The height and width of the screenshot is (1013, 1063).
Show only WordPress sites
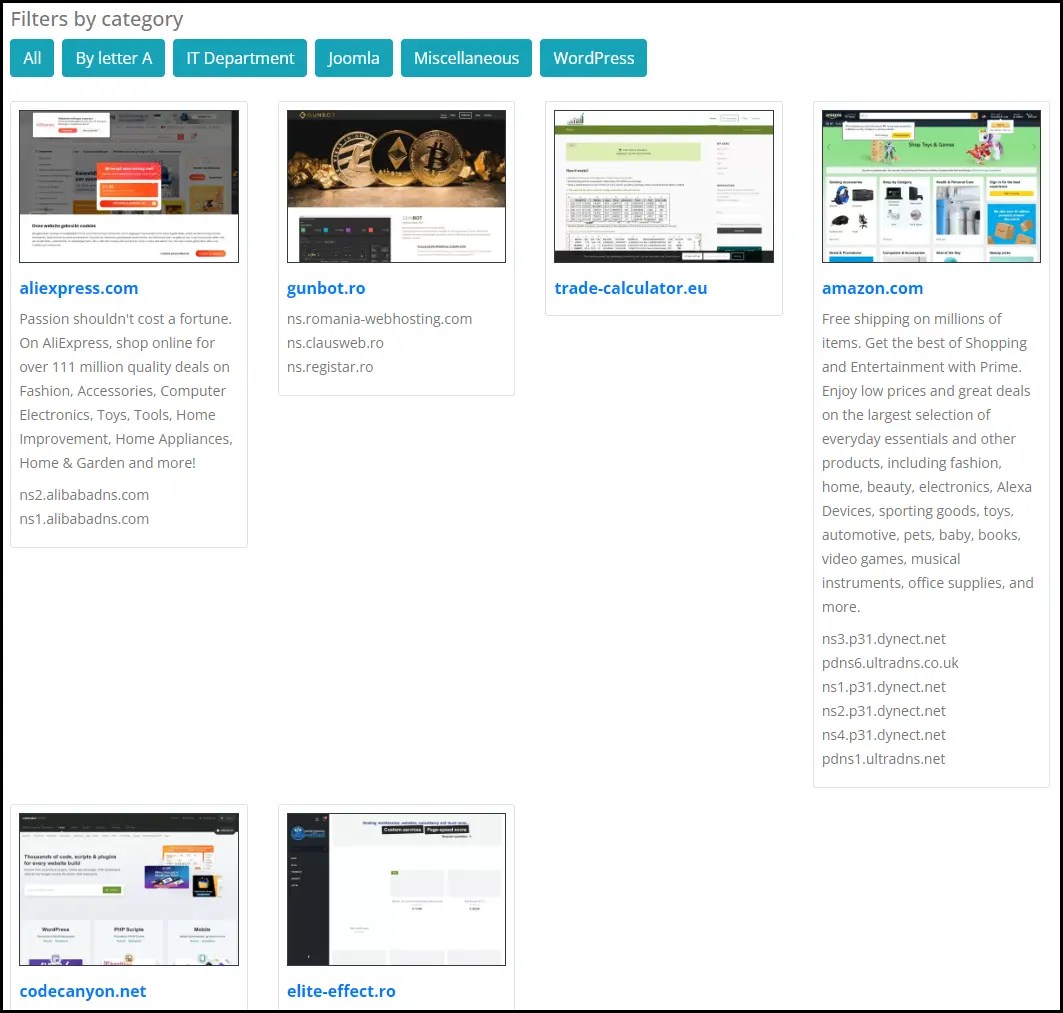tap(593, 58)
